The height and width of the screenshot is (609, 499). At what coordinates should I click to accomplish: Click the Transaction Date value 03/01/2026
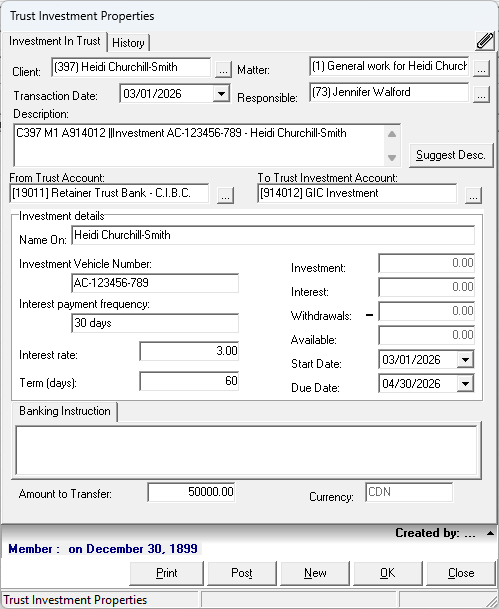152,94
